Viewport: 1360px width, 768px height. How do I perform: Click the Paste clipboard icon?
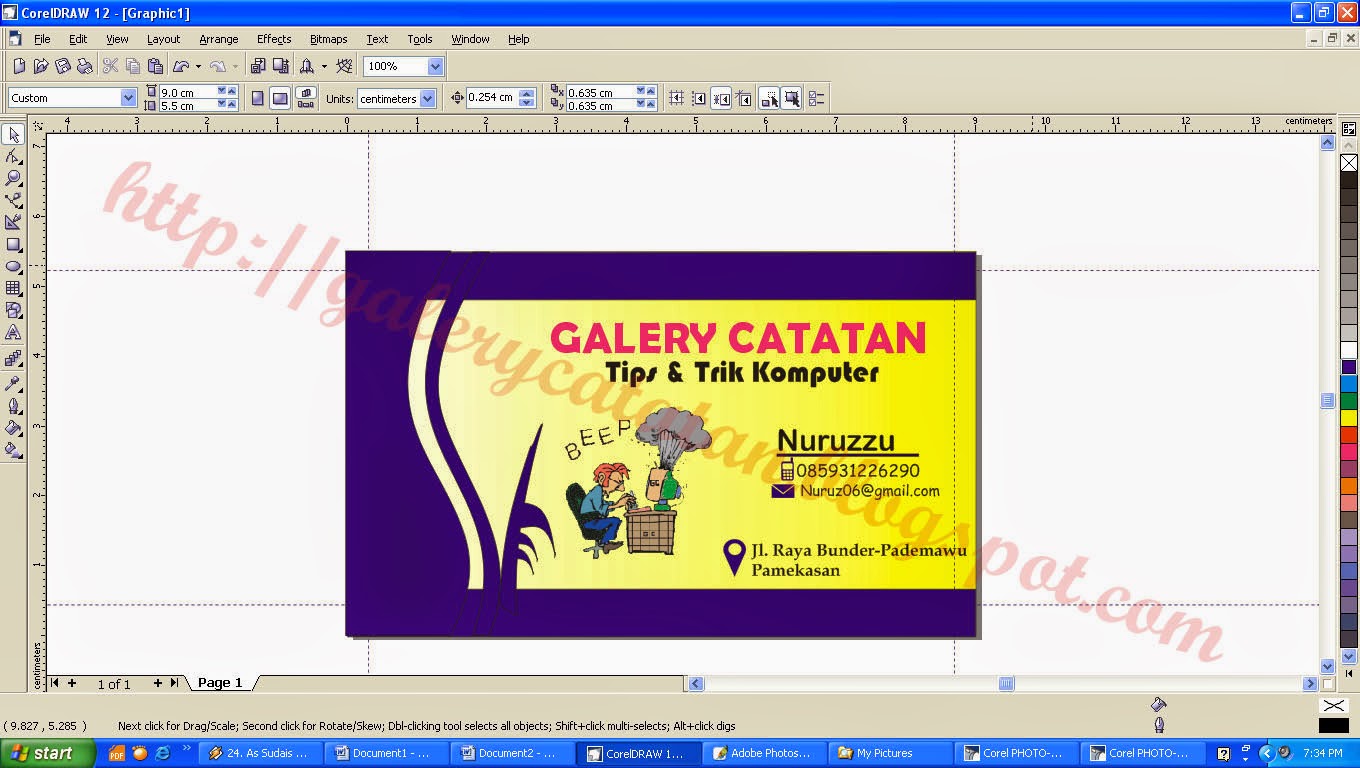pyautogui.click(x=155, y=66)
